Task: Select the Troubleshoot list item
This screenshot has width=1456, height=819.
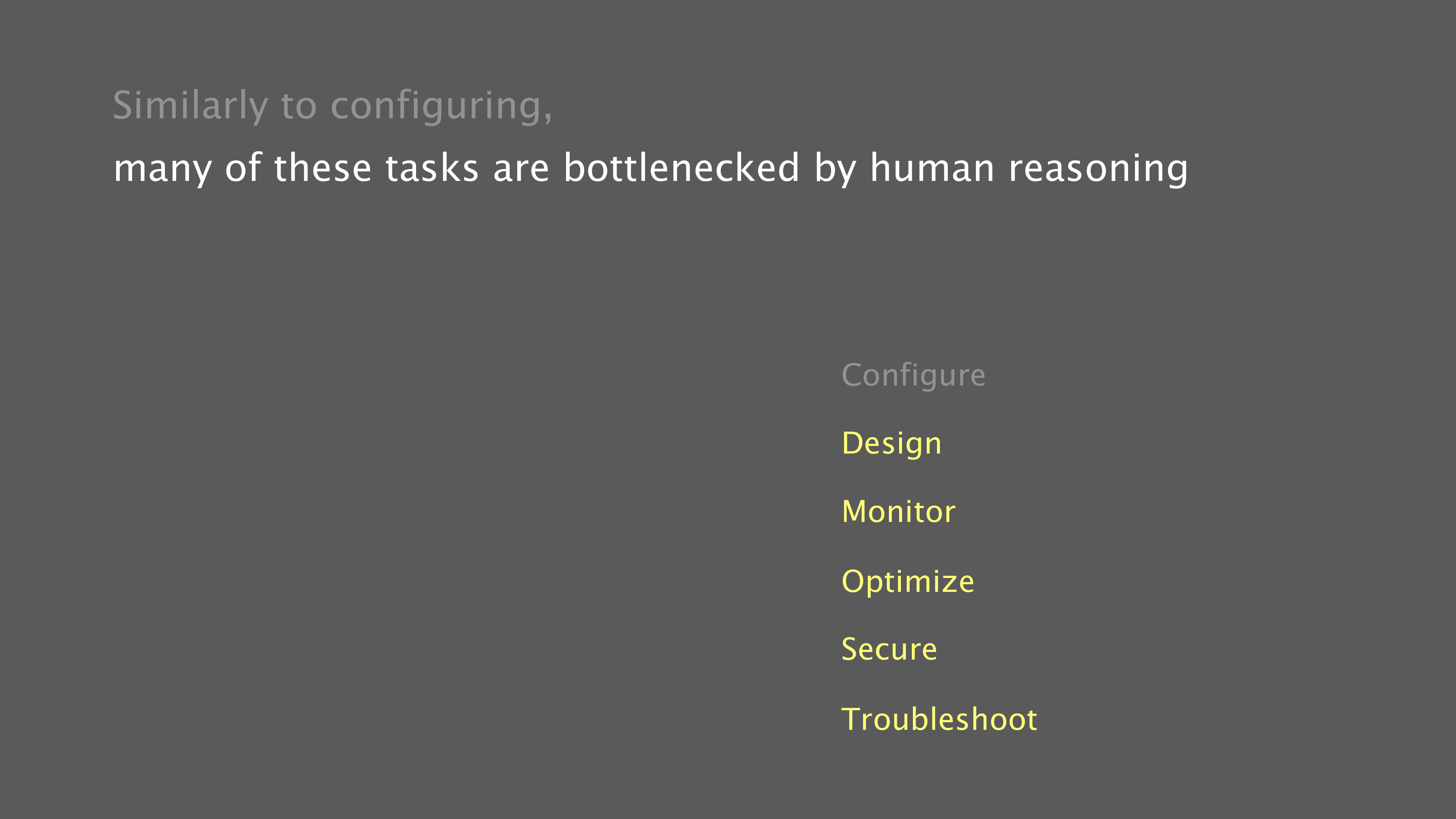Action: [x=939, y=720]
